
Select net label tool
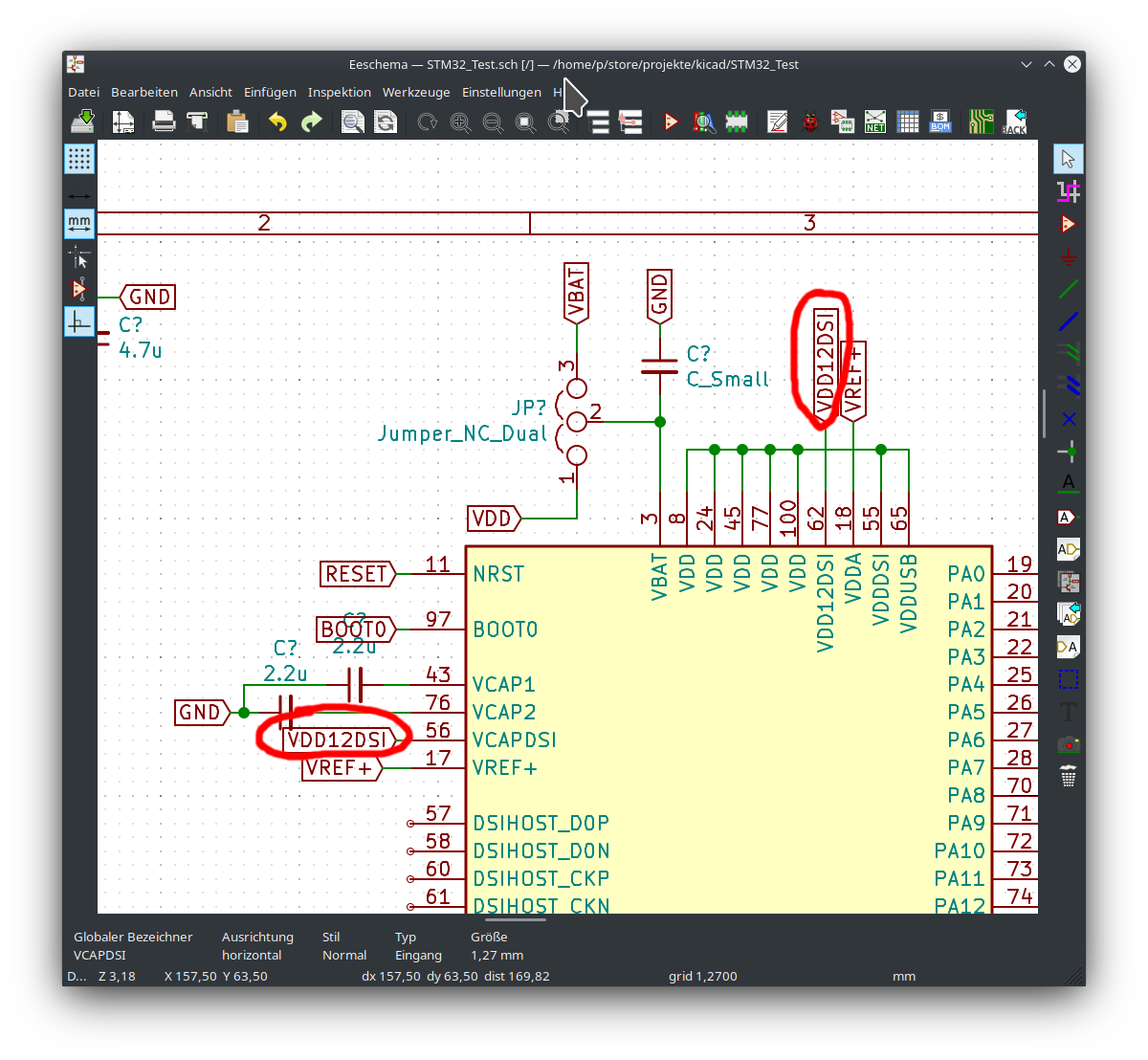point(1069,484)
